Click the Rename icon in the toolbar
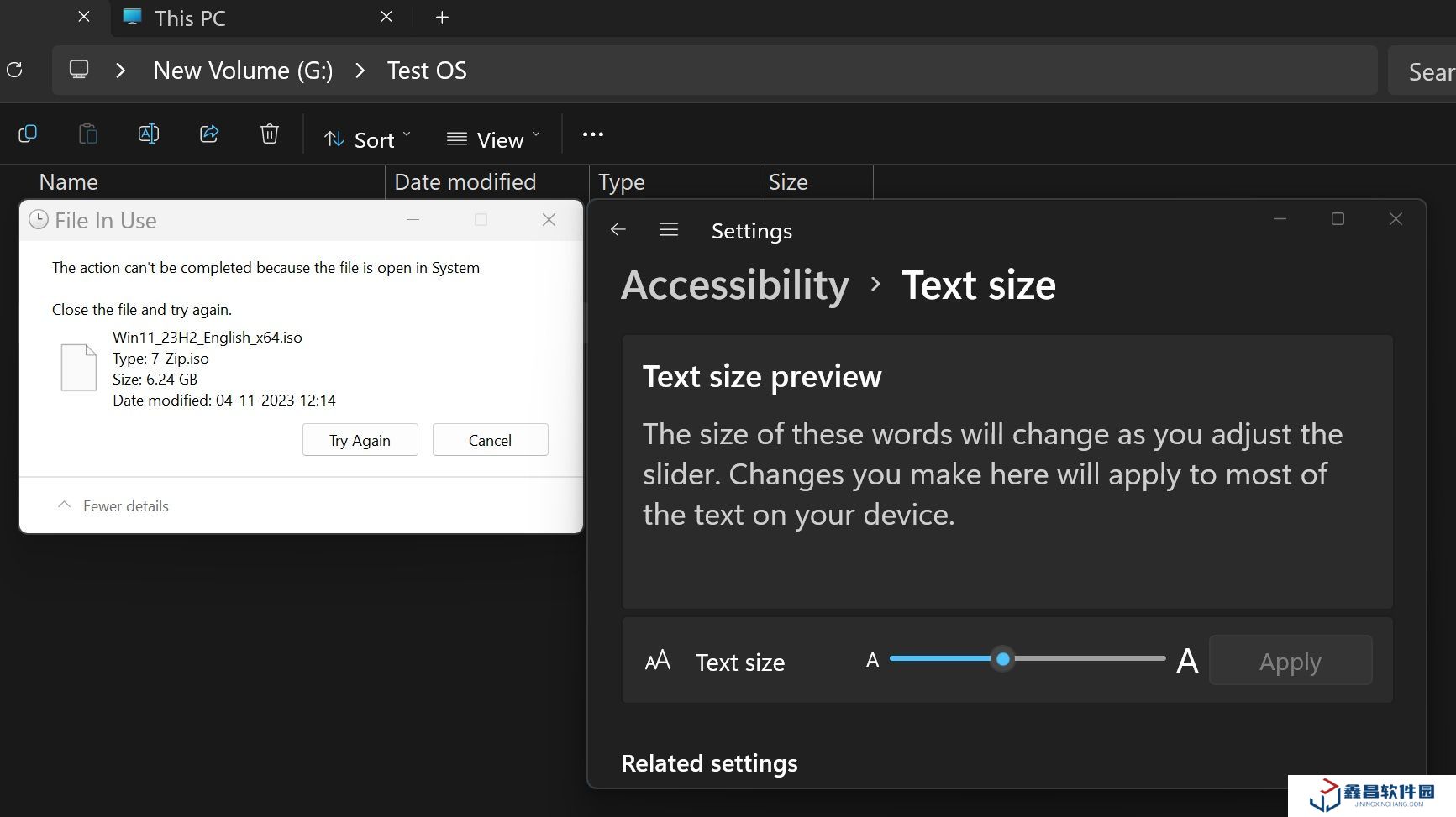 click(149, 134)
